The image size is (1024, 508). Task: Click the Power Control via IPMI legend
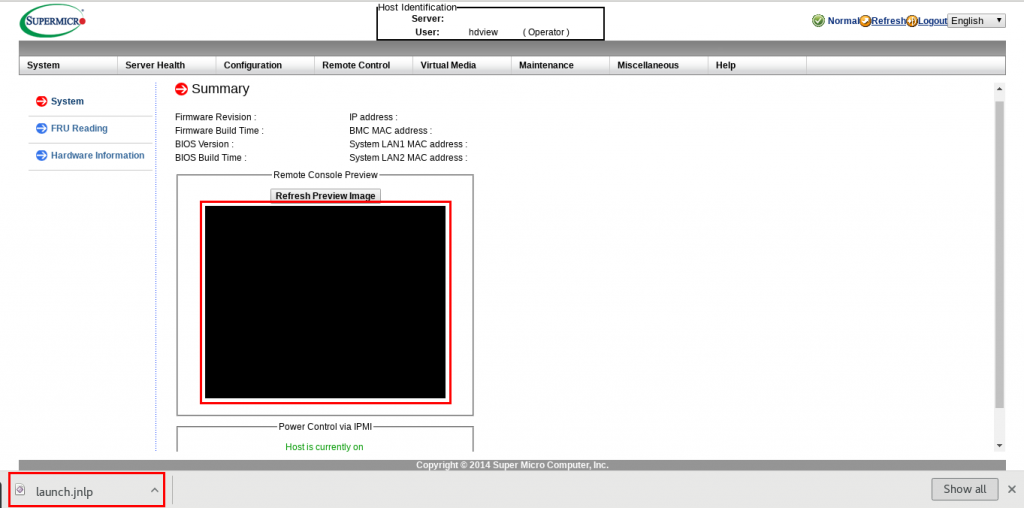pos(325,426)
